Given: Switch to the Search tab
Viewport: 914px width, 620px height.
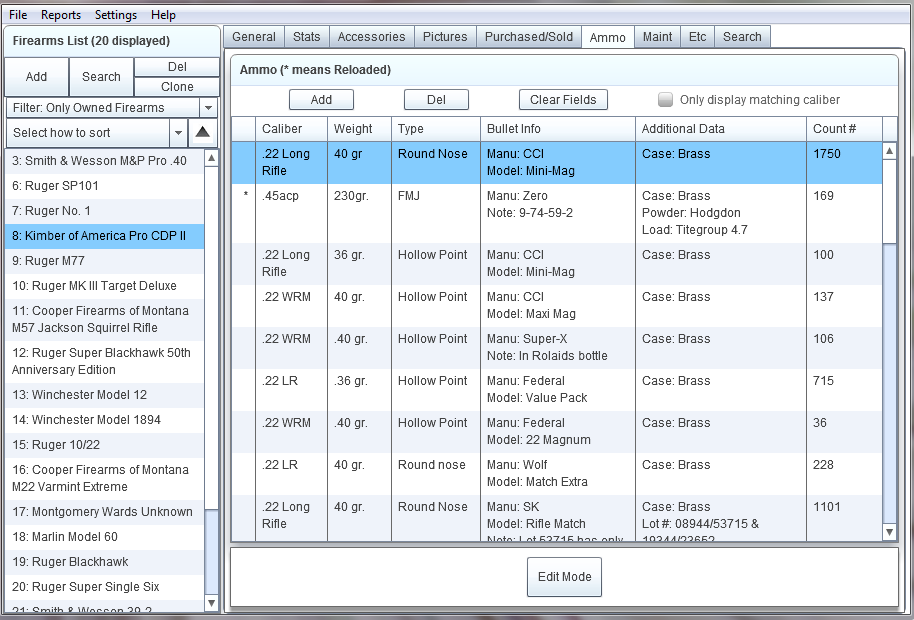Looking at the screenshot, I should 742,37.
